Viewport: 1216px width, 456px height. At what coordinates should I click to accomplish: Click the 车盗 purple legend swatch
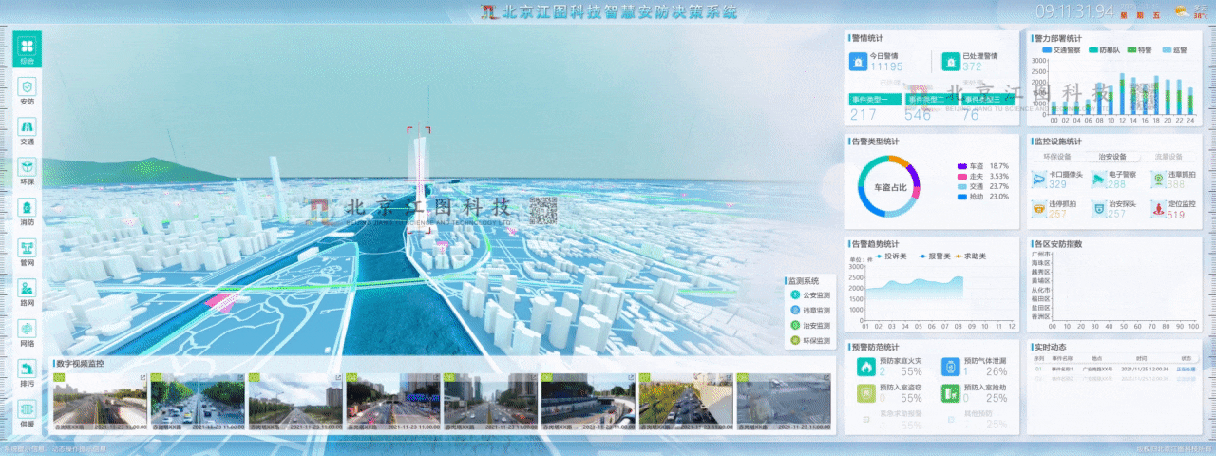coord(963,165)
